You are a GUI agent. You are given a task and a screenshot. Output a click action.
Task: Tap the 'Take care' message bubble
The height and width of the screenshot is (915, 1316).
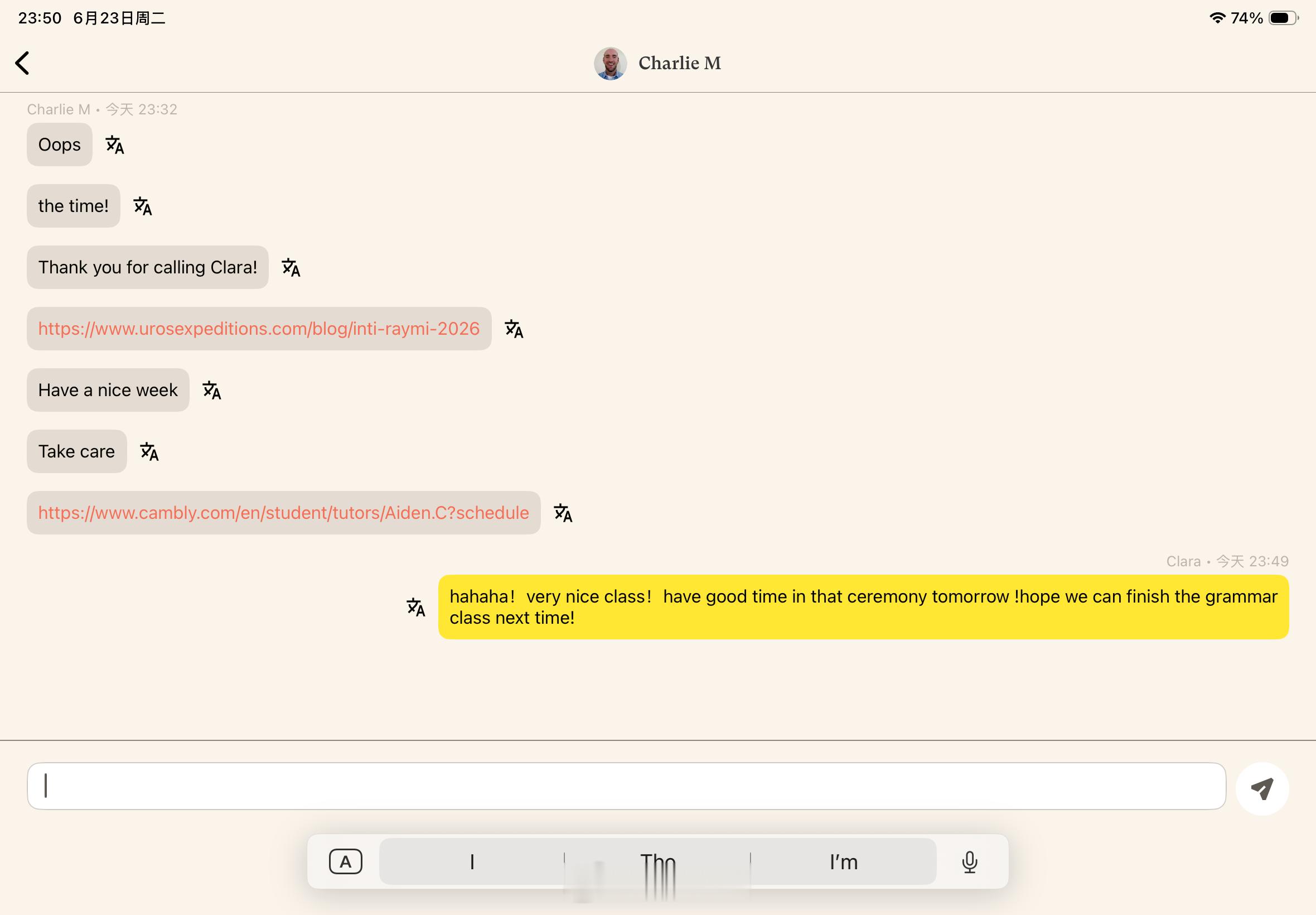tap(77, 451)
